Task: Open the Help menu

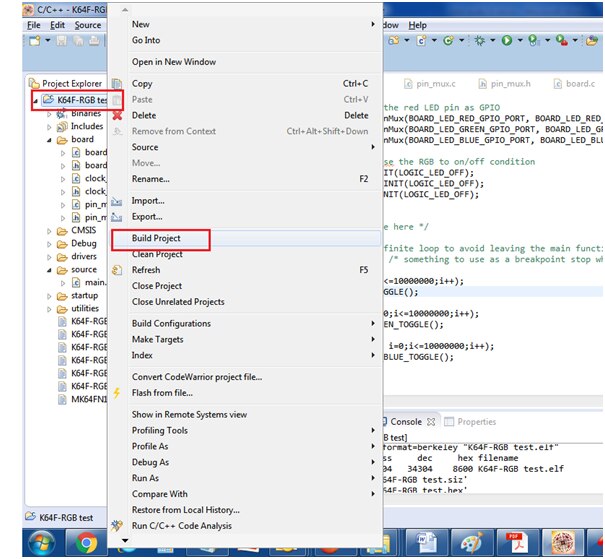Action: (x=417, y=25)
